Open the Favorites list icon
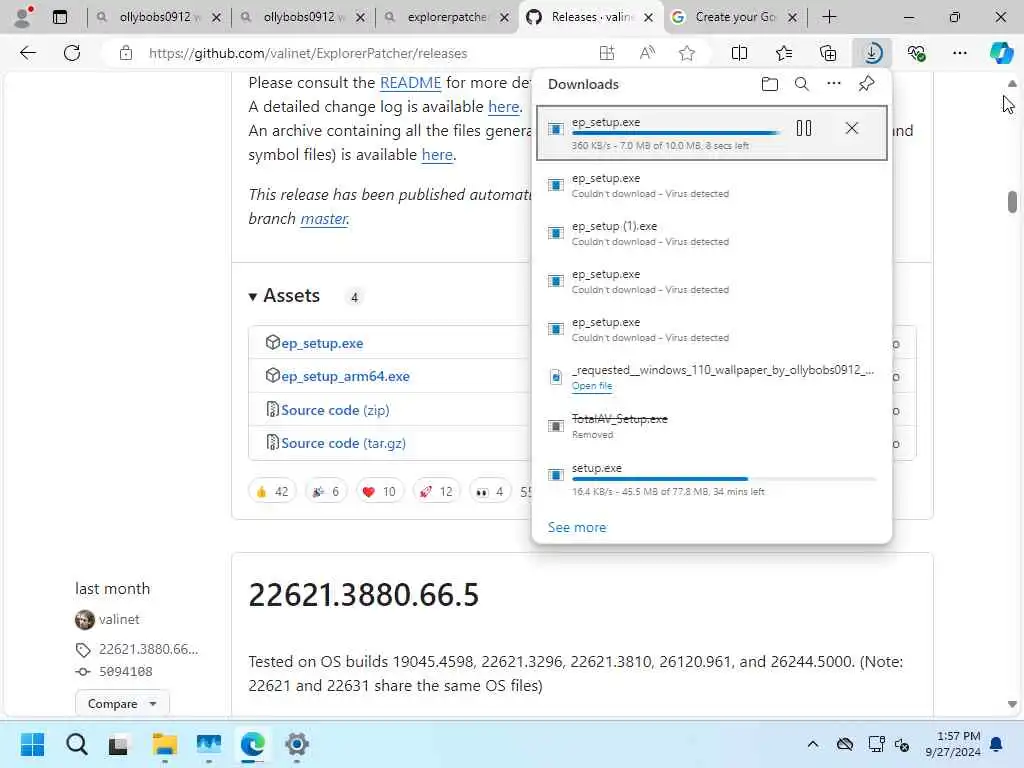 pyautogui.click(x=784, y=53)
